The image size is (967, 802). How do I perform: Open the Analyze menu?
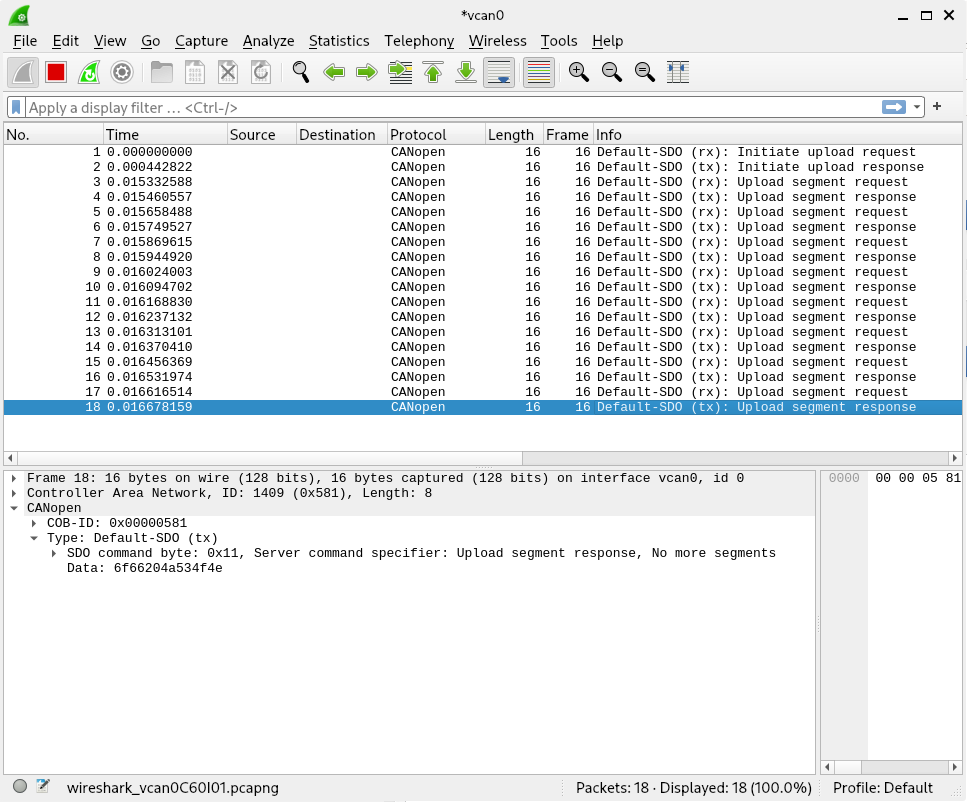point(268,41)
